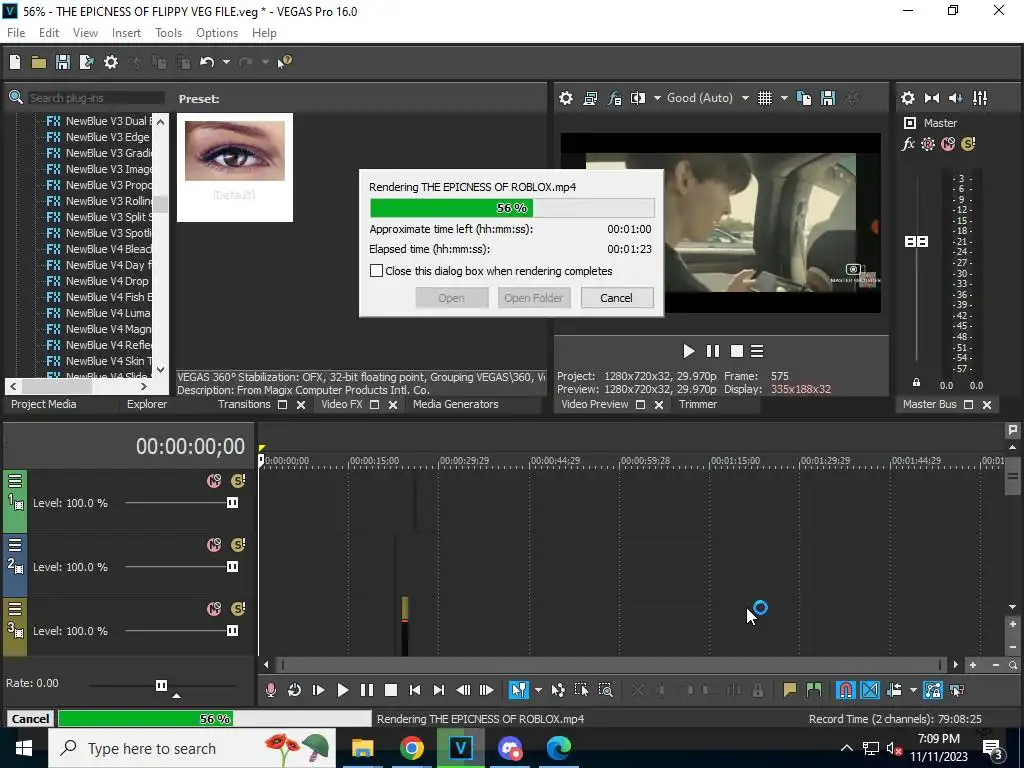
Task: Open Video Output FX icon in preview
Action: click(614, 98)
